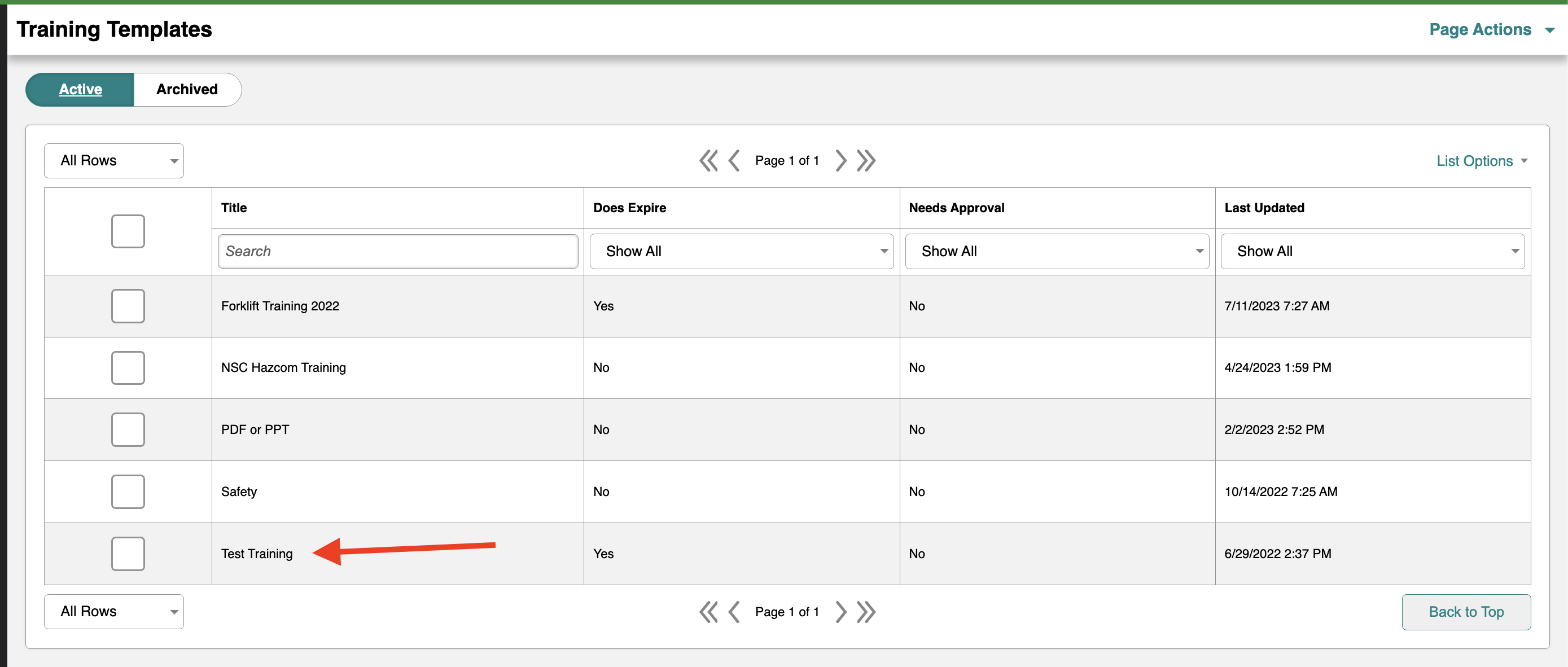Open the Safety template
This screenshot has width=1568, height=667.
click(239, 492)
